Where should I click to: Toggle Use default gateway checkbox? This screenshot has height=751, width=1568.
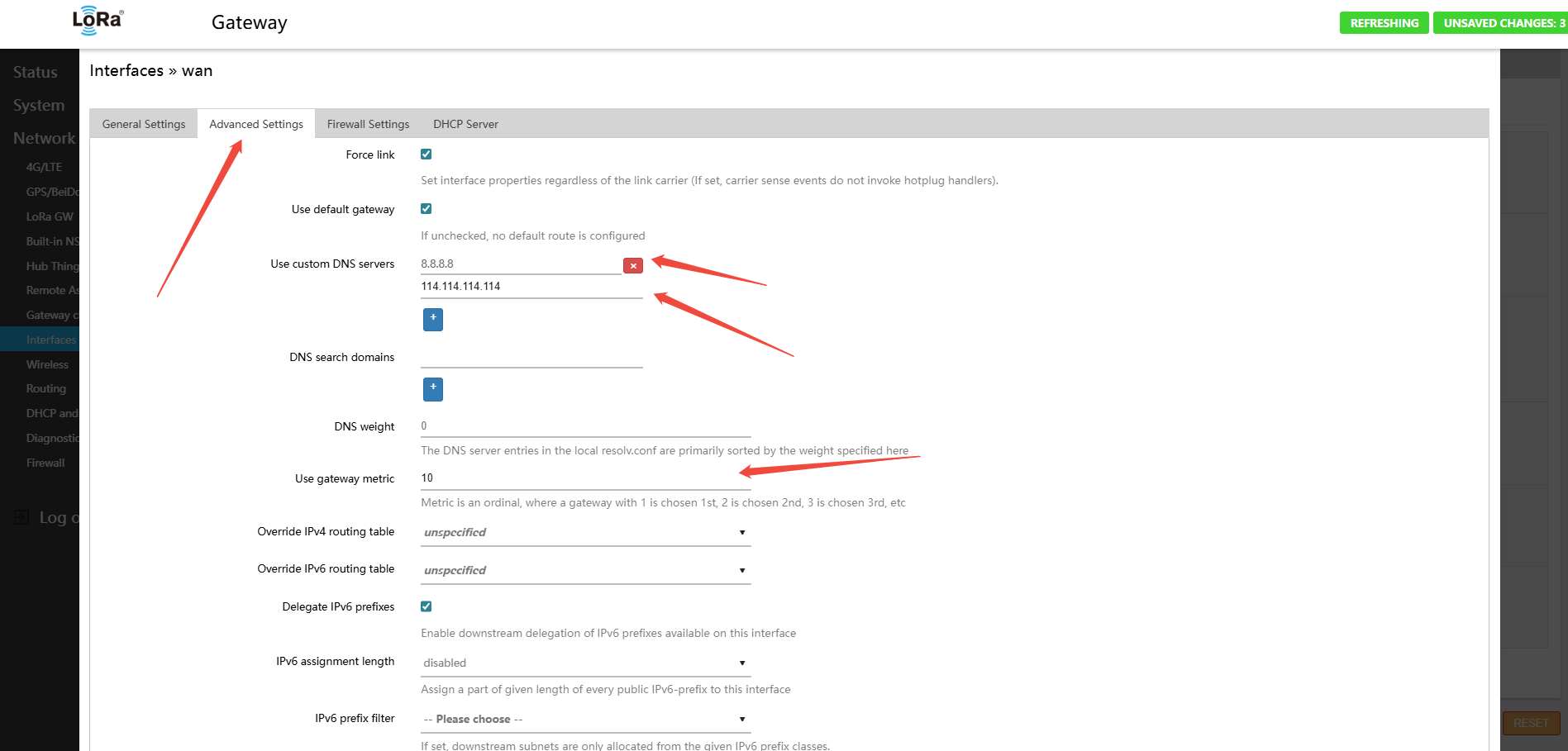427,209
